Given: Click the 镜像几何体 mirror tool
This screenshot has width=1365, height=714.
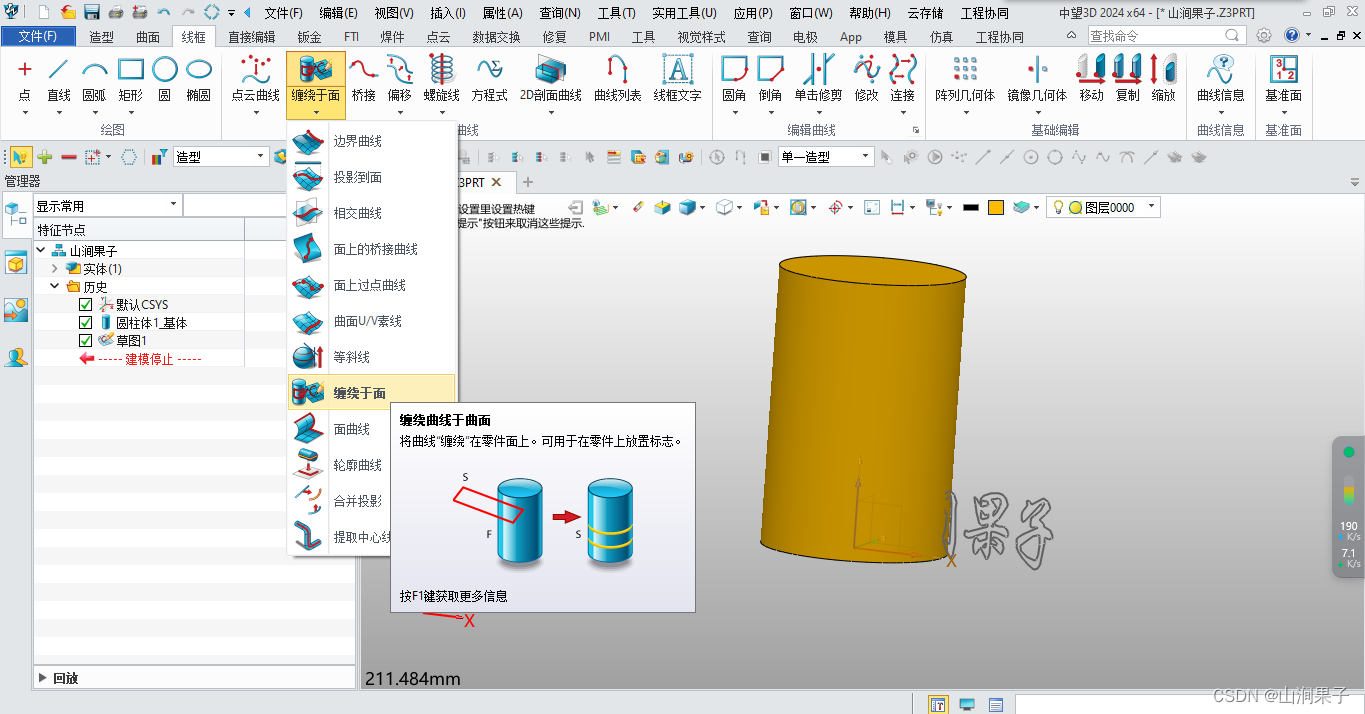Looking at the screenshot, I should click(1037, 79).
